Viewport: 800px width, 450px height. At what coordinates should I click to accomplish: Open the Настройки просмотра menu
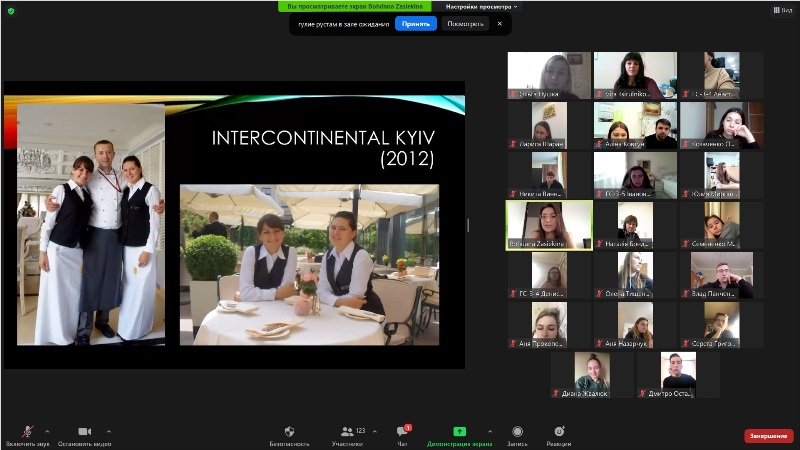[482, 6]
